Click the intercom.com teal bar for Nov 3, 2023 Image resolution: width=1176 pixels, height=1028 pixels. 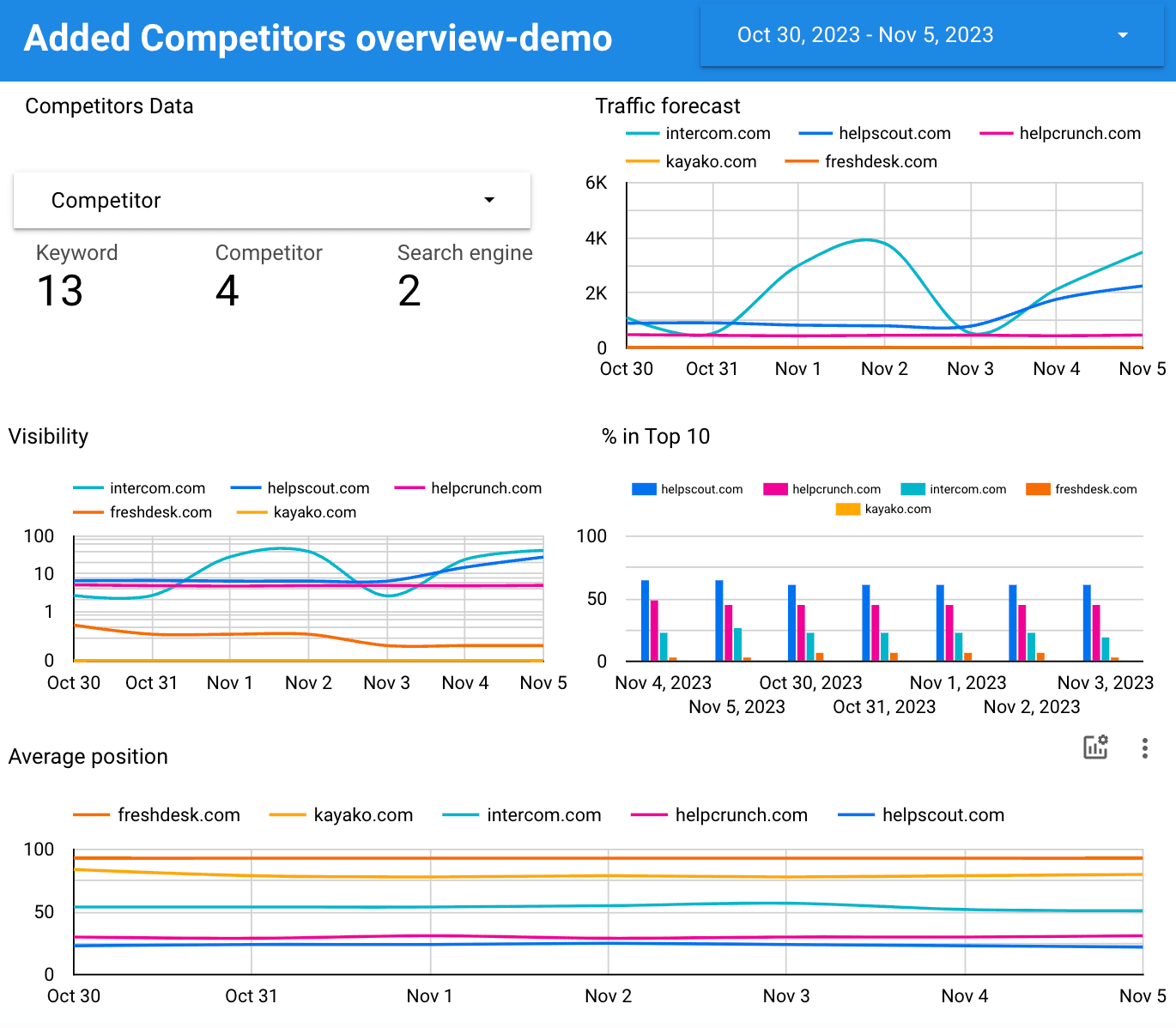pyautogui.click(x=1106, y=650)
